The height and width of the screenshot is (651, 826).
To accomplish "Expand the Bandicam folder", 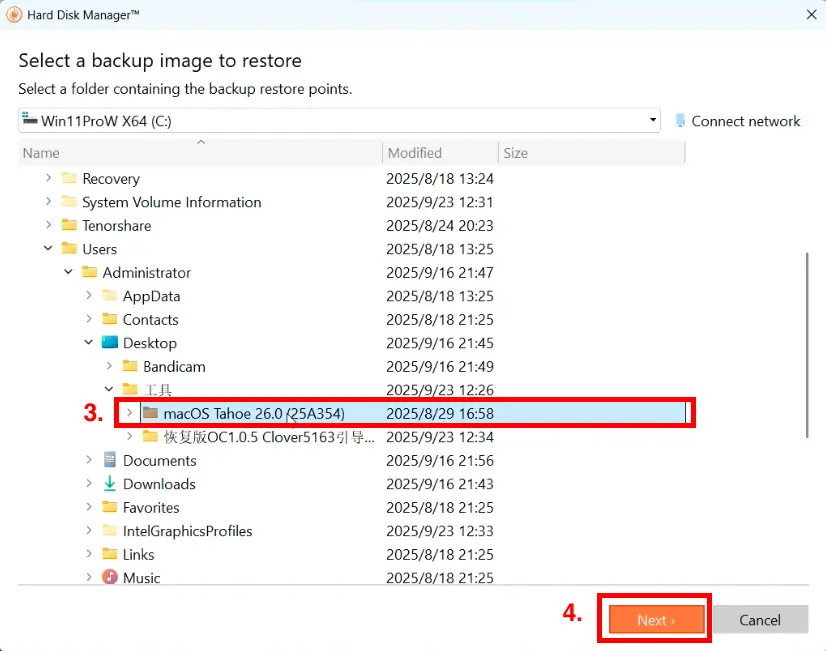I will coord(109,366).
